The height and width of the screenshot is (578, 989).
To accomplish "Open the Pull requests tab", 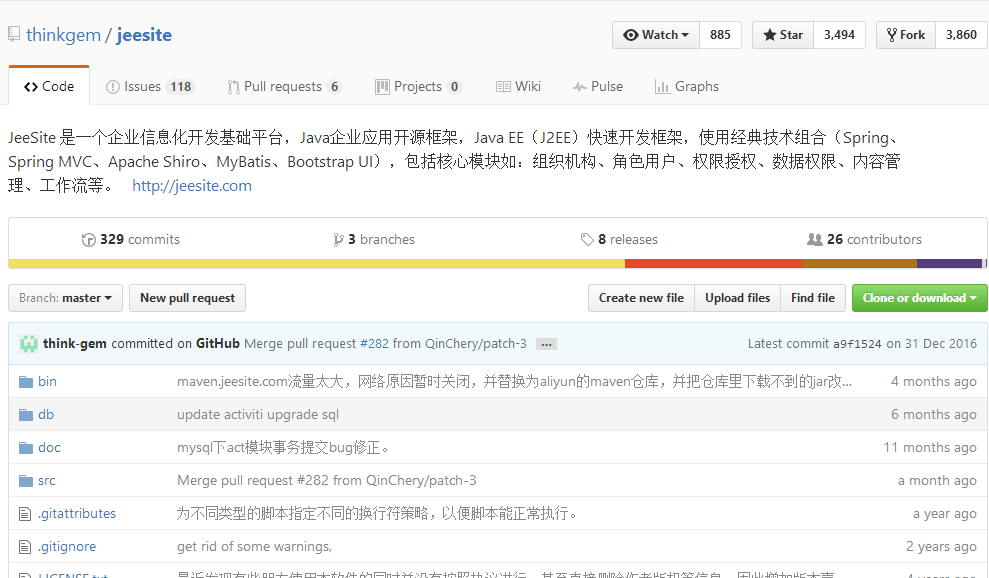I will tap(284, 86).
